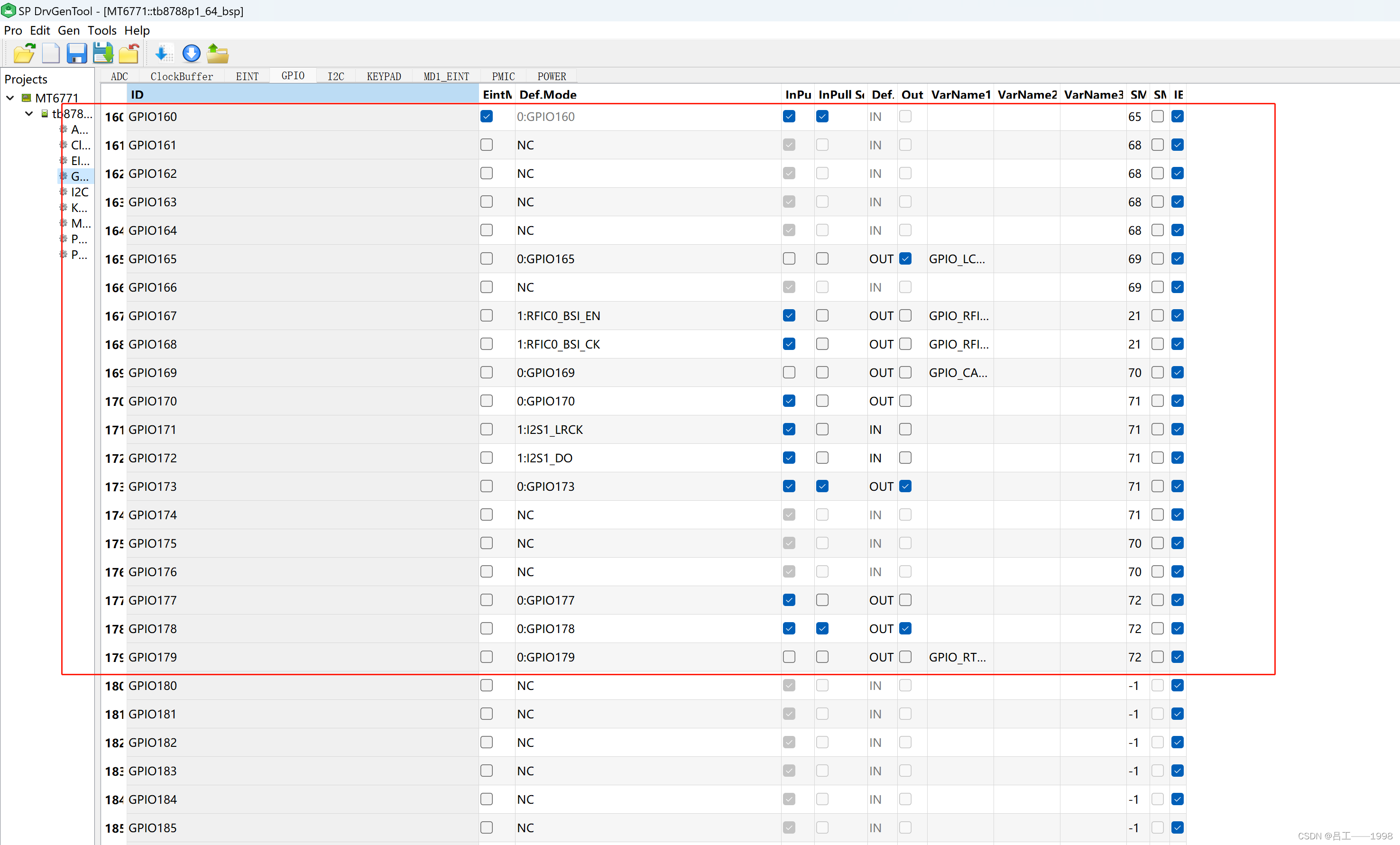The image size is (1400, 845).
Task: Click the gear icon beside M... tree node
Action: click(x=64, y=223)
